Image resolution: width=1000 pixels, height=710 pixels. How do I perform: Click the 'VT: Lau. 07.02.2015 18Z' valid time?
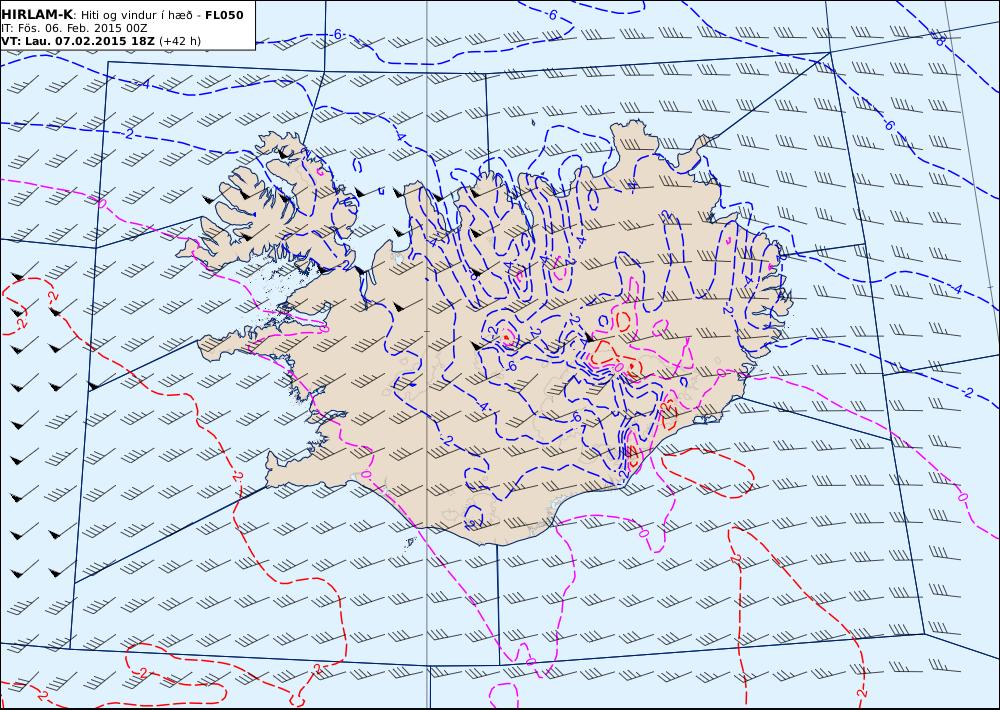point(78,41)
